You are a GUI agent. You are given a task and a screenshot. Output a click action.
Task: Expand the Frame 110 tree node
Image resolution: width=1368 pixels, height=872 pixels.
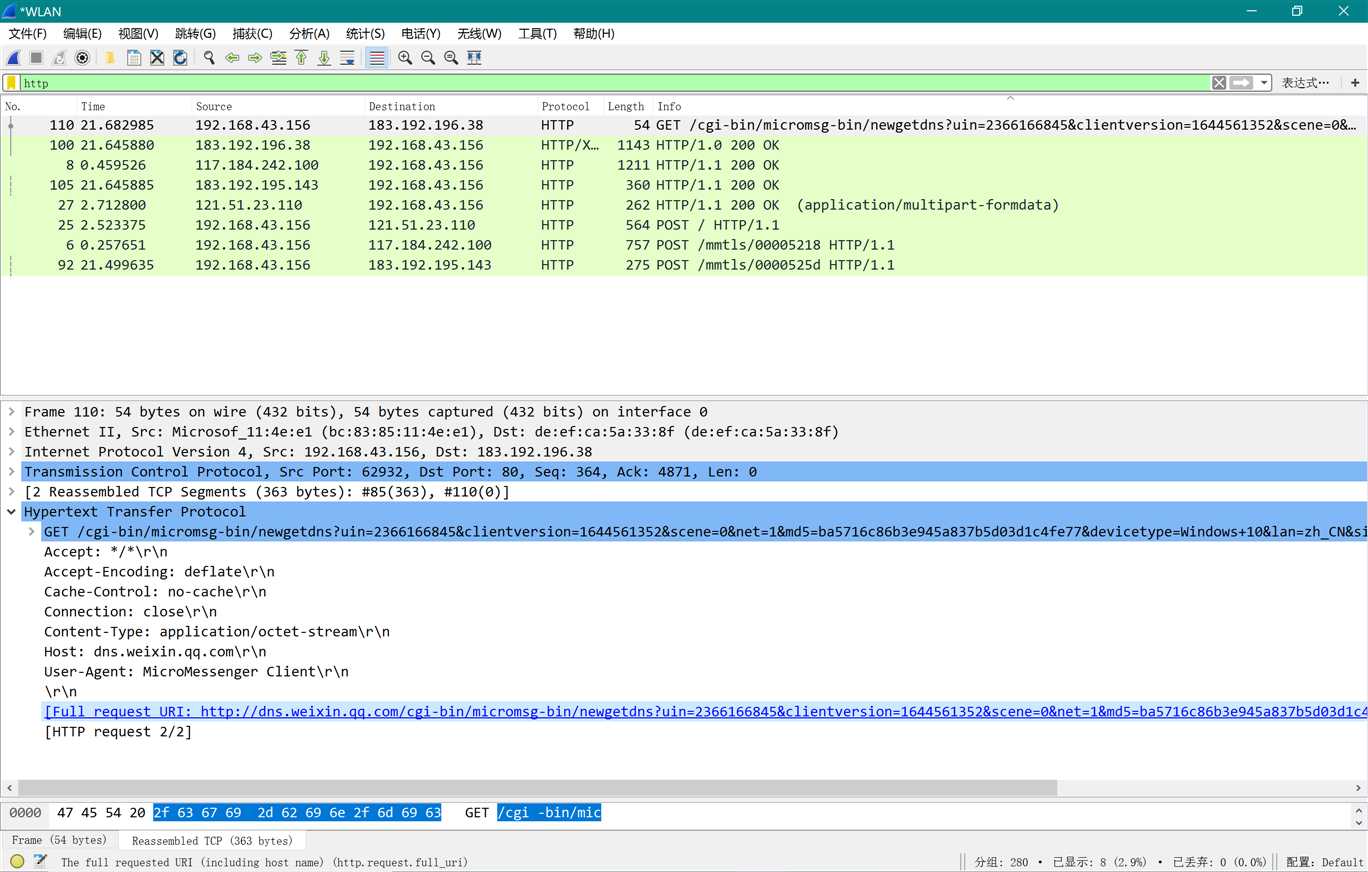[x=12, y=412]
